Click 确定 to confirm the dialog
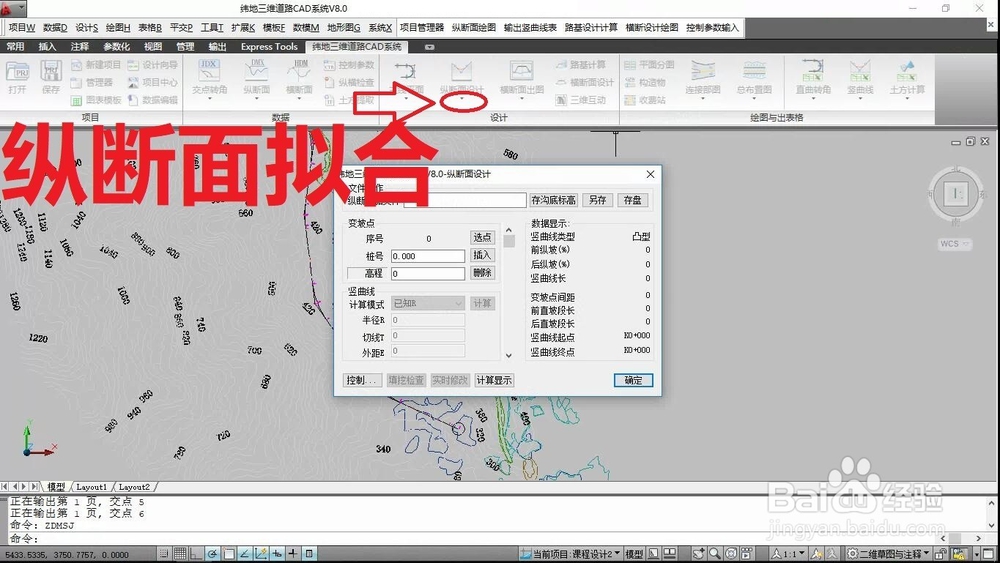This screenshot has width=1000, height=563. (633, 380)
